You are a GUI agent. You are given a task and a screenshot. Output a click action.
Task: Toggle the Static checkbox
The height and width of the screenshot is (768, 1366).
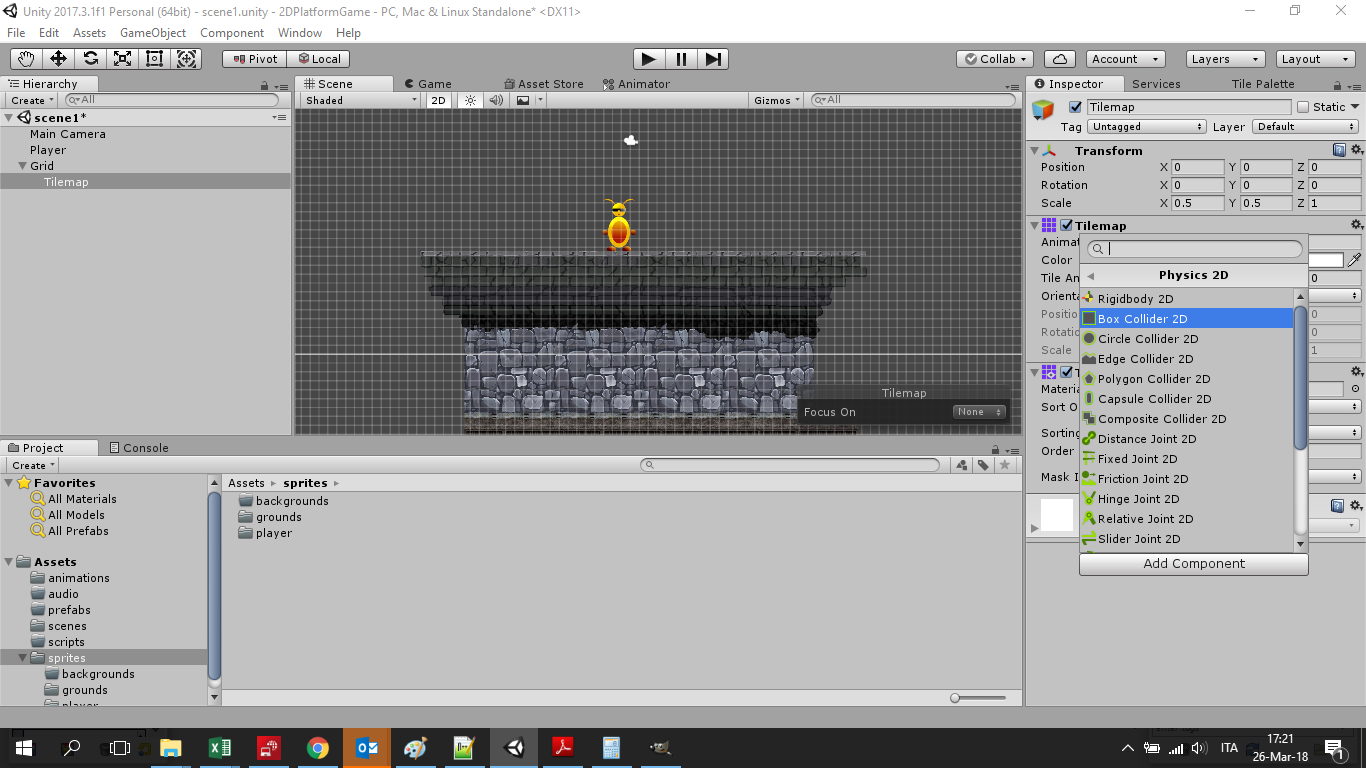pyautogui.click(x=1303, y=107)
